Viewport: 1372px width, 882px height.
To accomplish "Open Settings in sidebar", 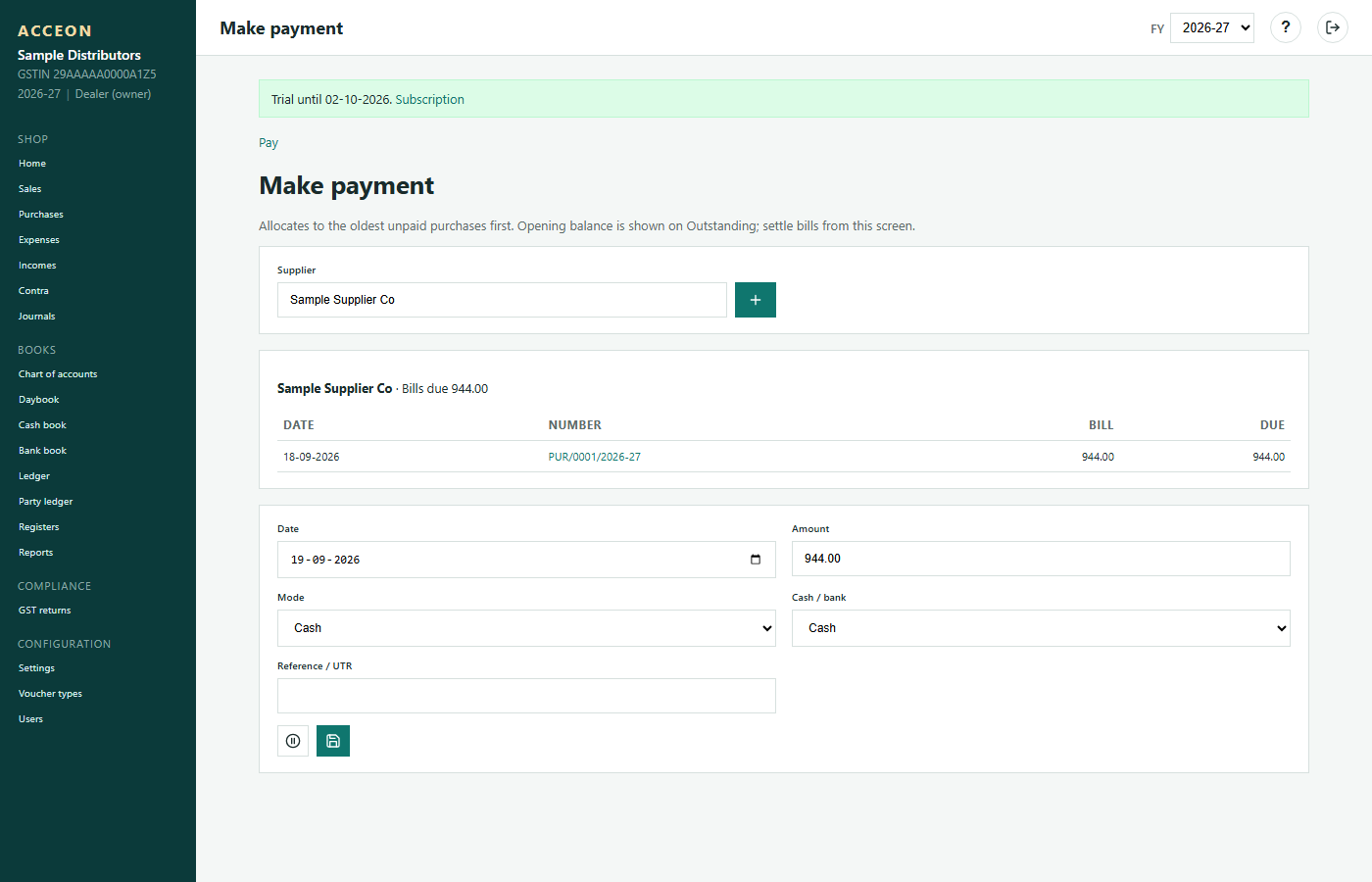I will click(36, 668).
